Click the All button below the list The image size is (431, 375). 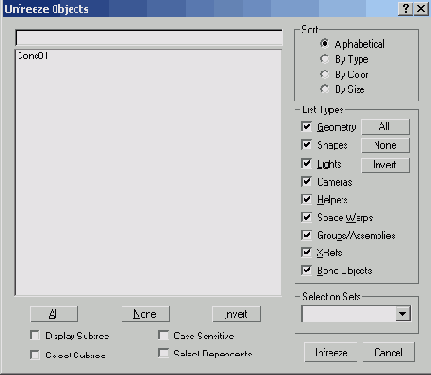pos(54,314)
